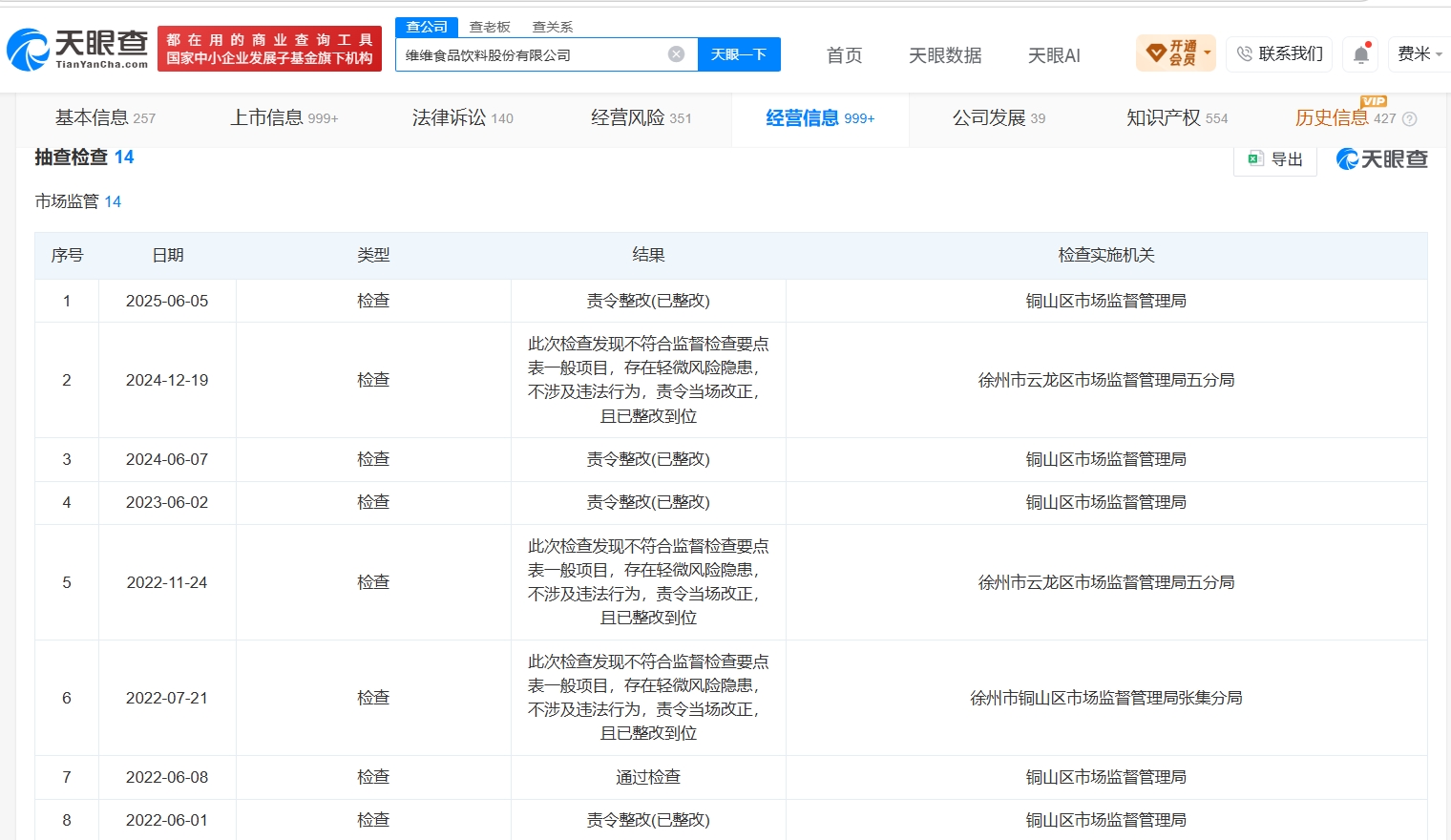Click the 通过检查 result cell
Screen dimensions: 1451x840
click(648, 777)
